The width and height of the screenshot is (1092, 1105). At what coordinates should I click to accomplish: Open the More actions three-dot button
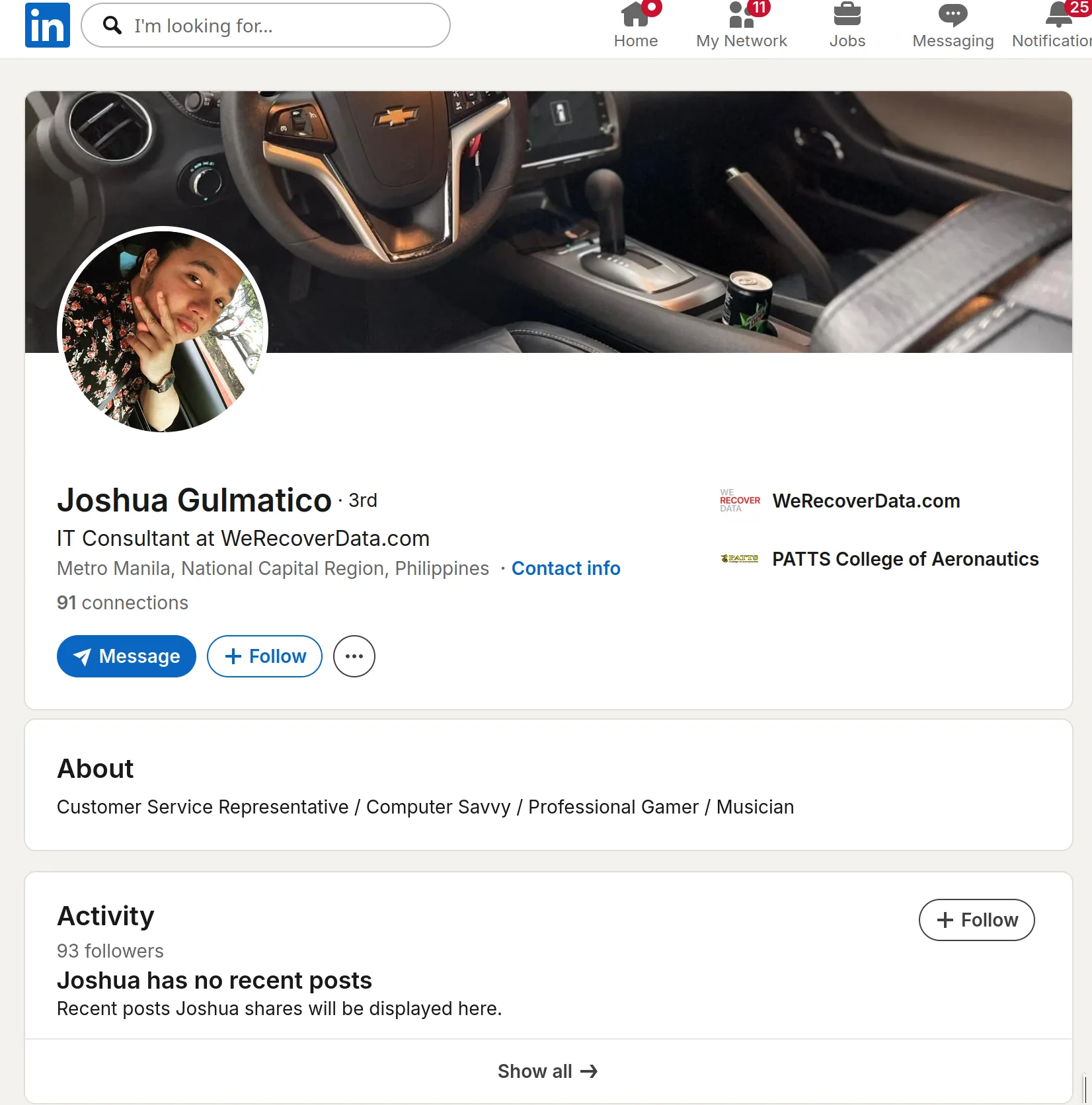pyautogui.click(x=354, y=656)
